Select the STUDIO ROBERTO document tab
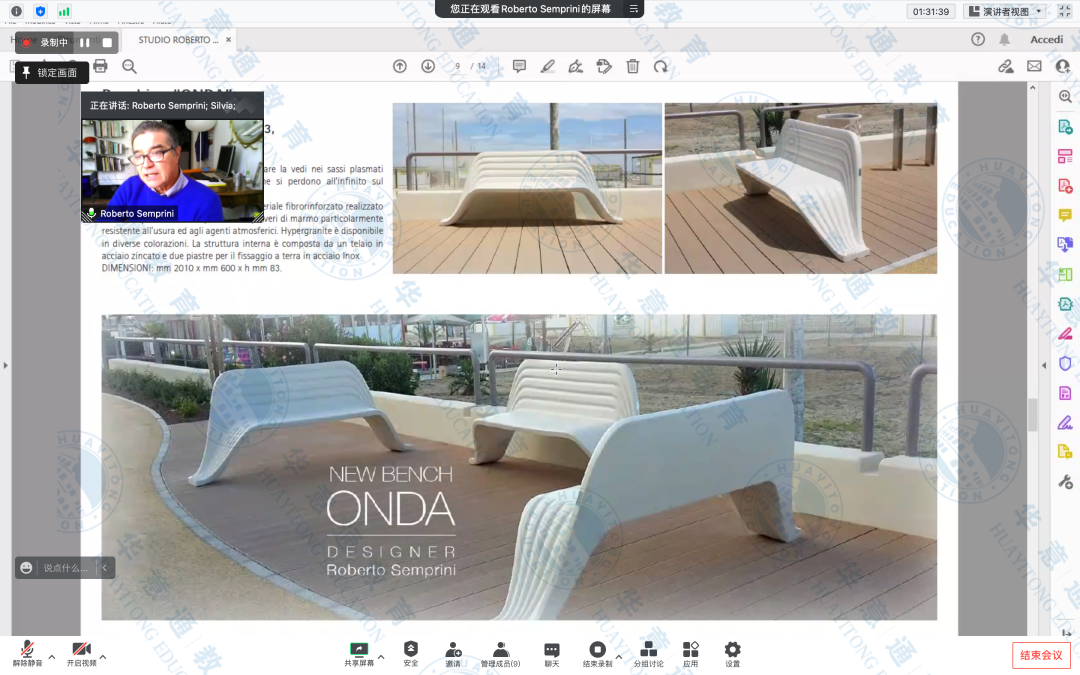The height and width of the screenshot is (675, 1080). pyautogui.click(x=178, y=40)
